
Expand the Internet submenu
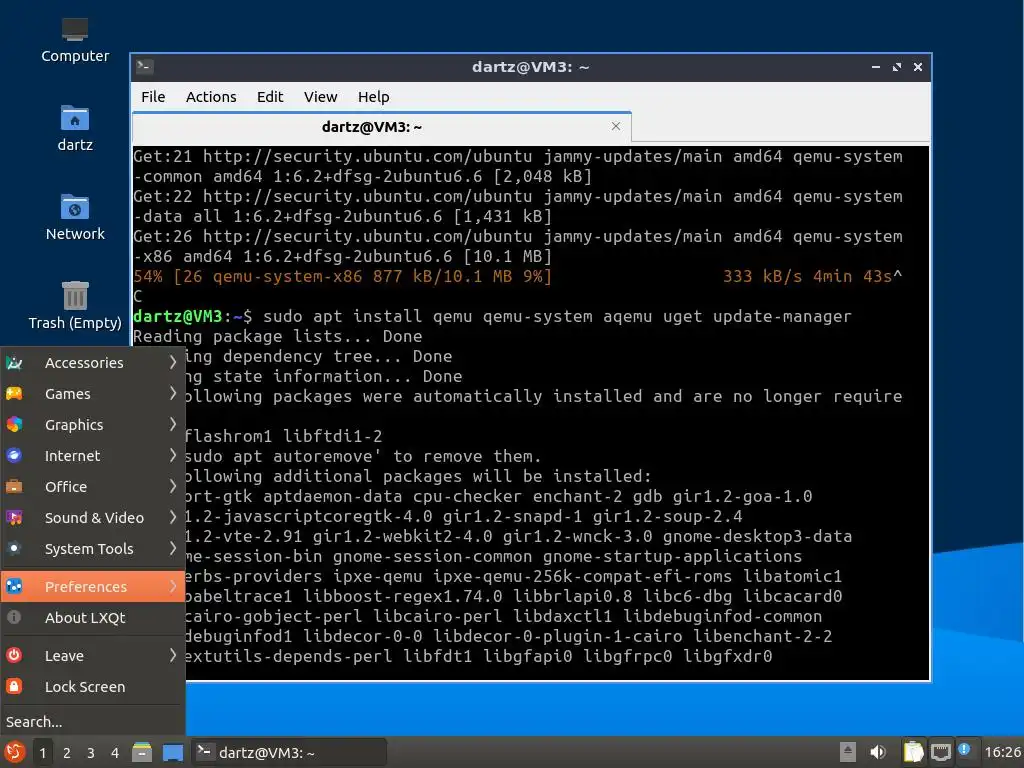pos(92,456)
